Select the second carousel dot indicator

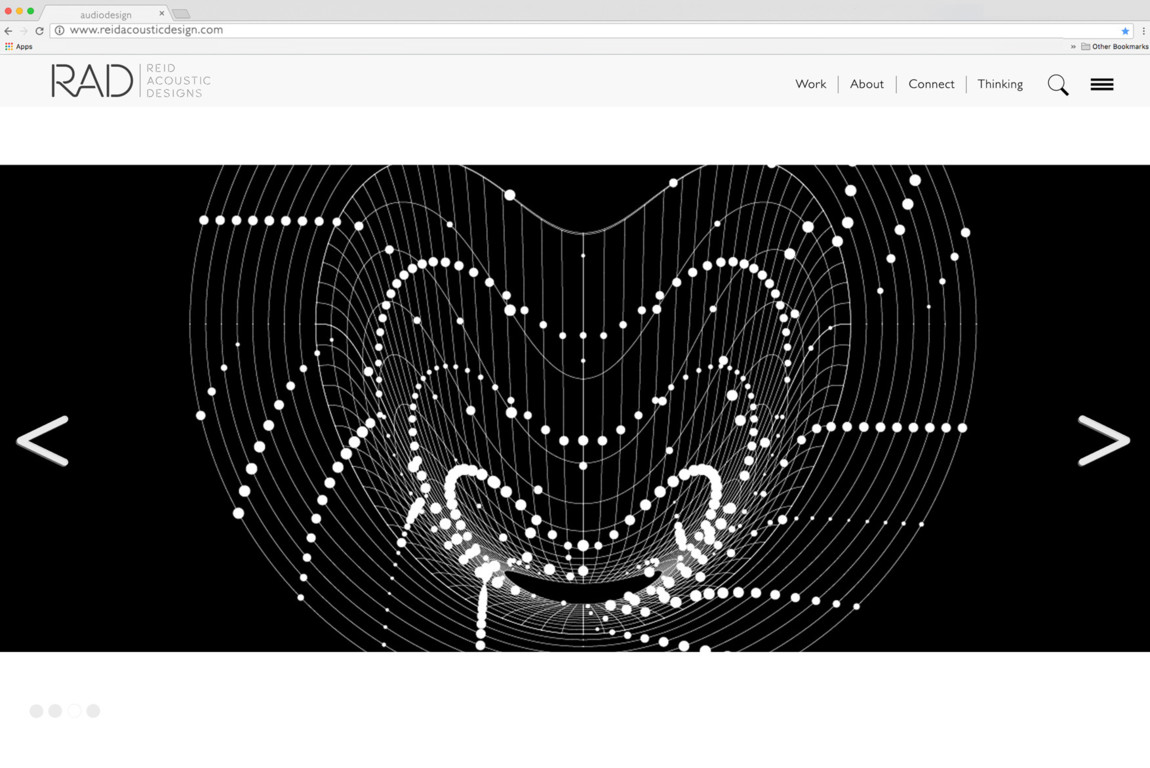pos(55,711)
